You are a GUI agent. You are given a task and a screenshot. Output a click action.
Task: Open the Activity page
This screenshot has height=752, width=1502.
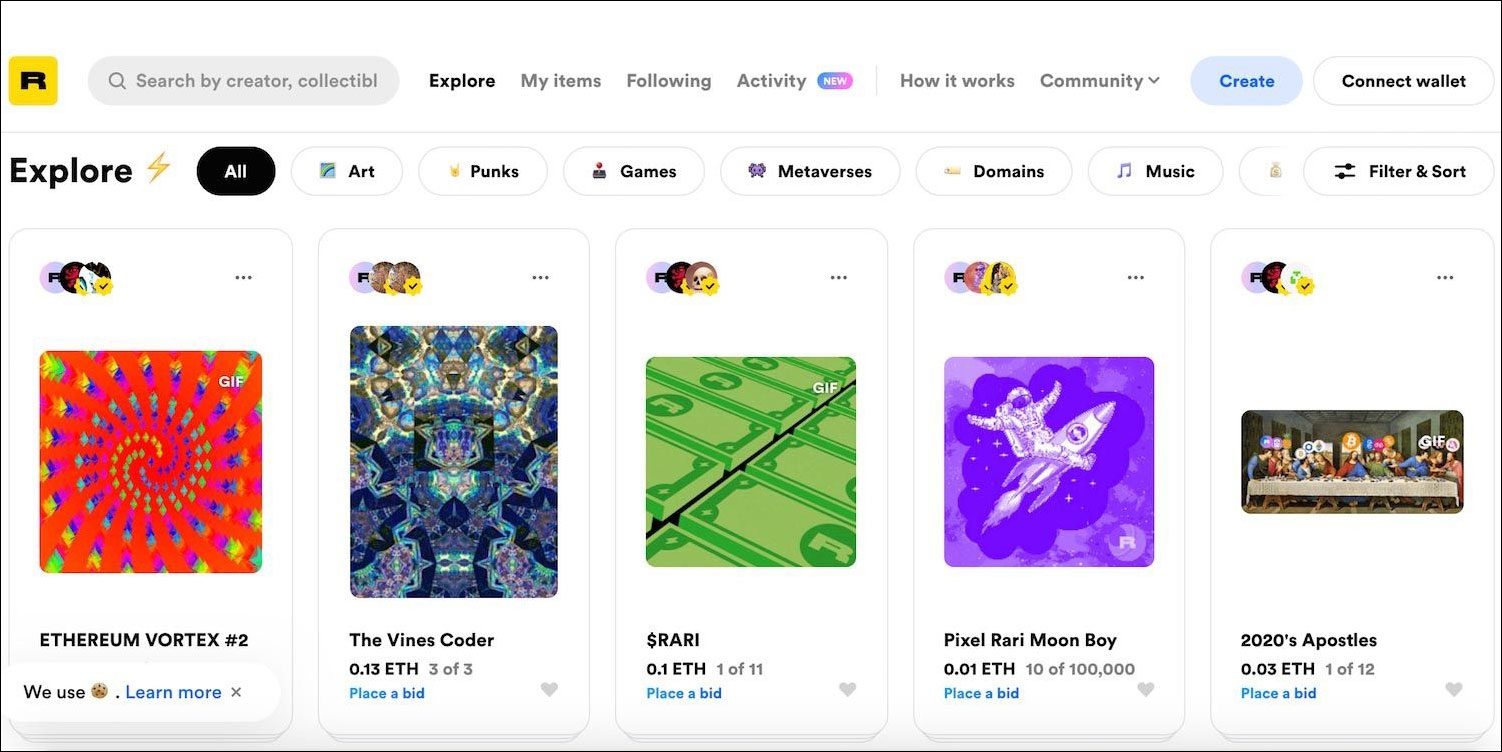[771, 81]
